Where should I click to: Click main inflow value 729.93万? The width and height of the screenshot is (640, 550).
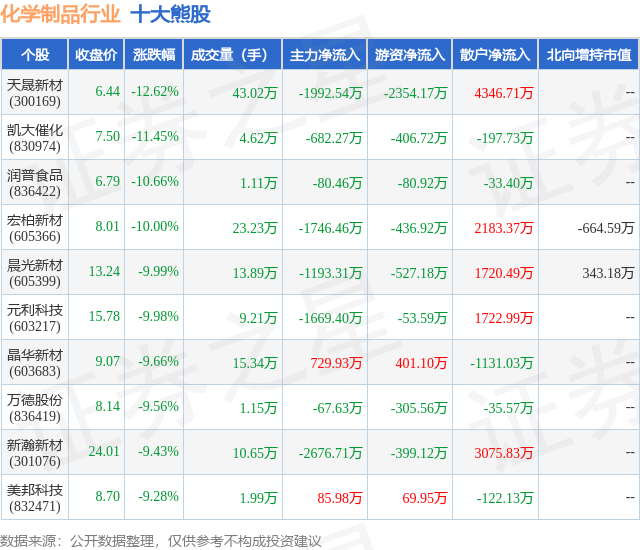(336, 363)
